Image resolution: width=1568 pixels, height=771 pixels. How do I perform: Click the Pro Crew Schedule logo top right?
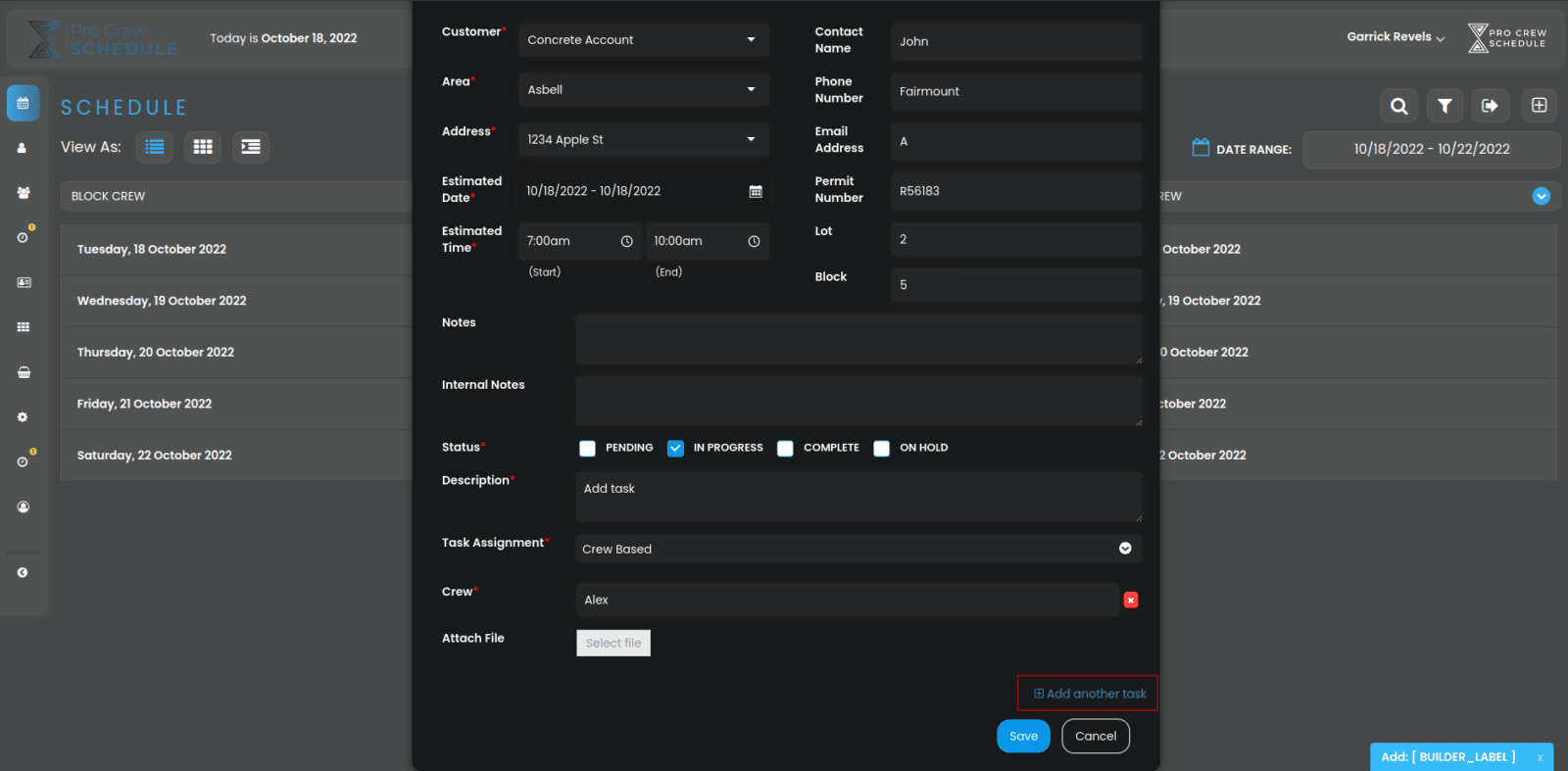click(x=1506, y=38)
